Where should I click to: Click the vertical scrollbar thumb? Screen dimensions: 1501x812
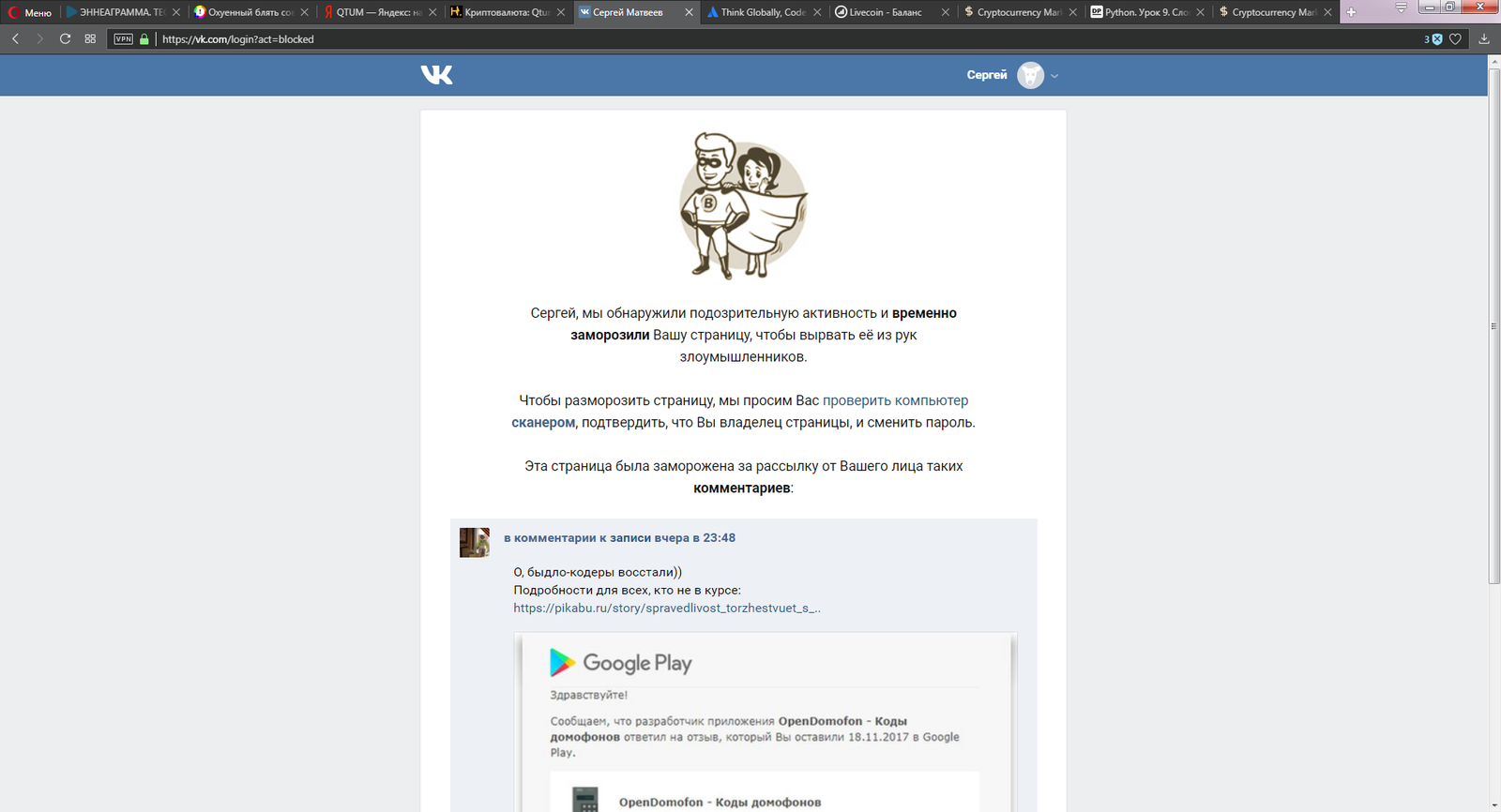(1494, 326)
